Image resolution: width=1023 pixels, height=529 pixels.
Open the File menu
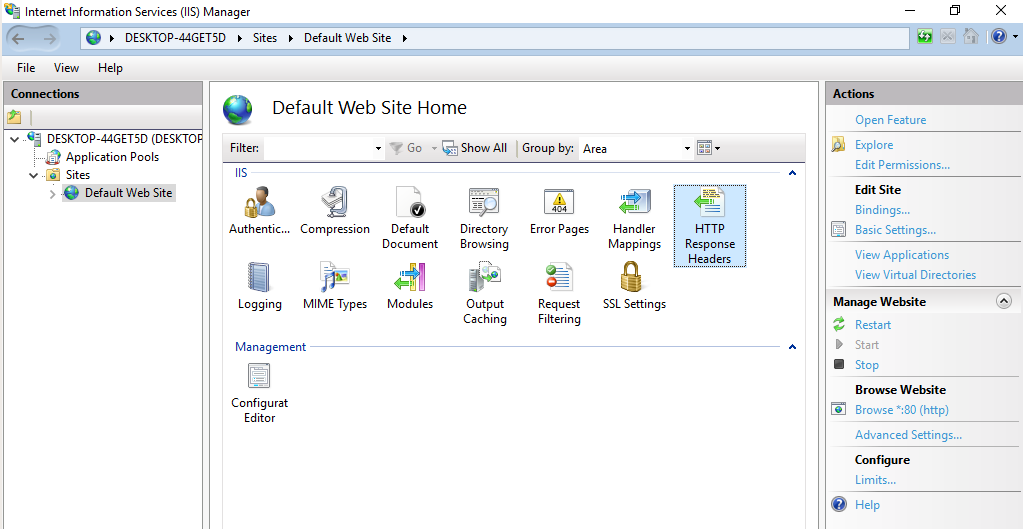tap(26, 68)
